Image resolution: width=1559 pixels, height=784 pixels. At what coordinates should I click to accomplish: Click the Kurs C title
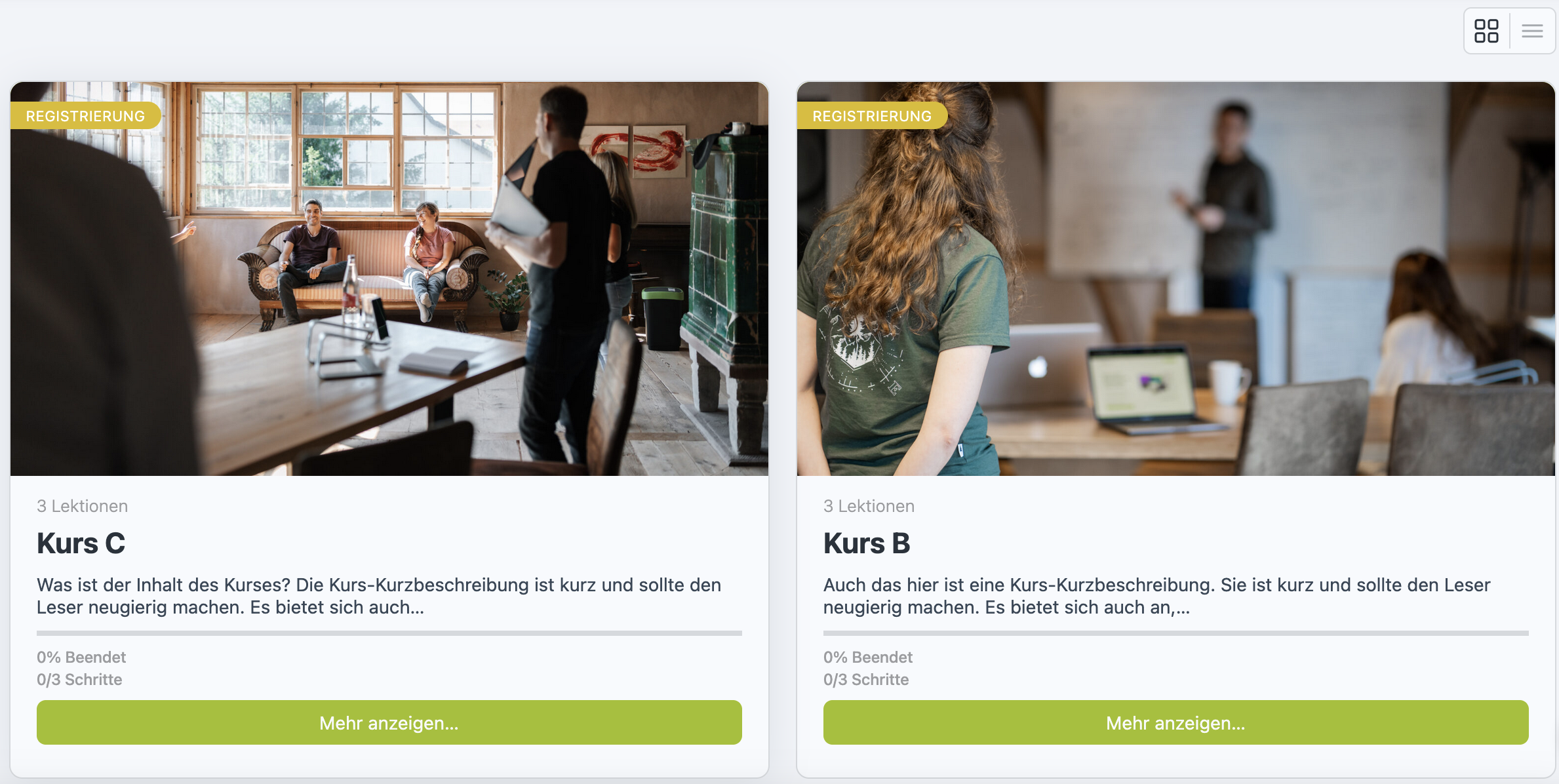[x=81, y=543]
